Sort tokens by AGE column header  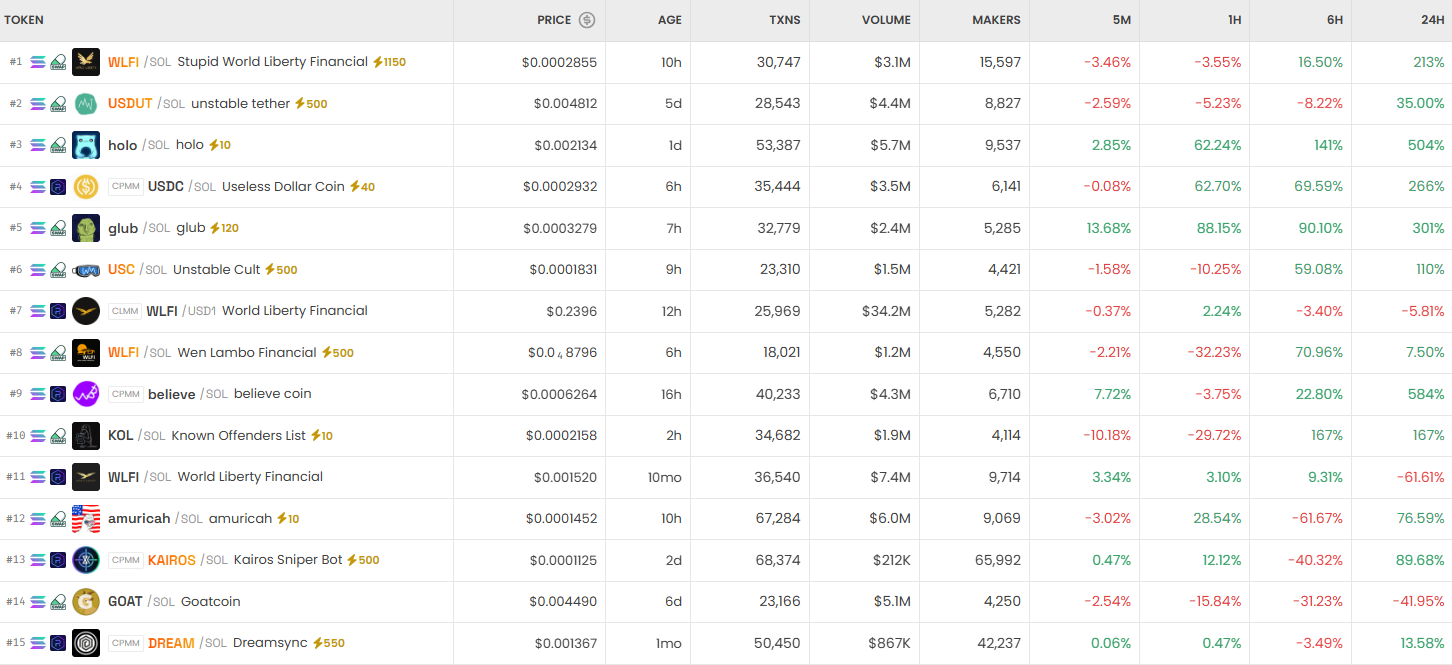pos(670,20)
